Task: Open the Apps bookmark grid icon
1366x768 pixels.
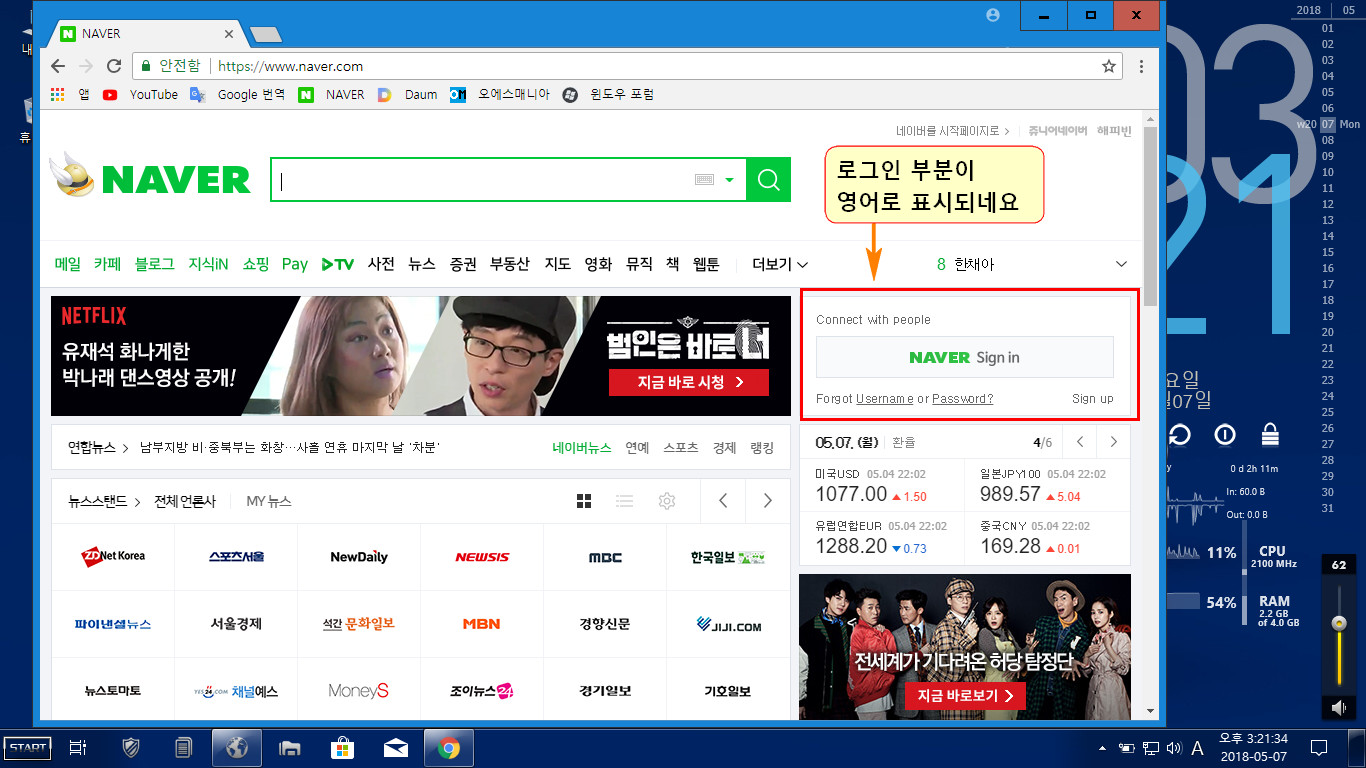Action: pyautogui.click(x=57, y=95)
